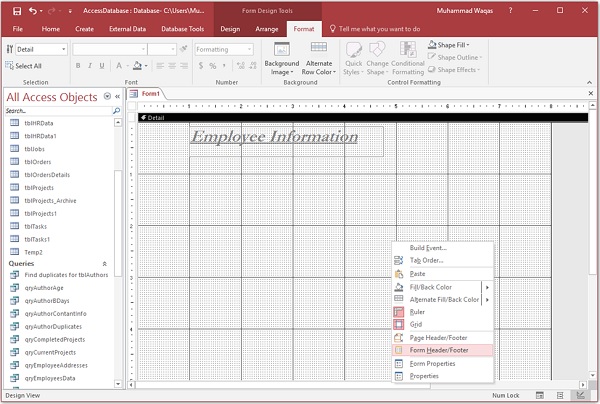This screenshot has width=600, height=404.
Task: Click Bold formatting button
Action: tap(76, 66)
